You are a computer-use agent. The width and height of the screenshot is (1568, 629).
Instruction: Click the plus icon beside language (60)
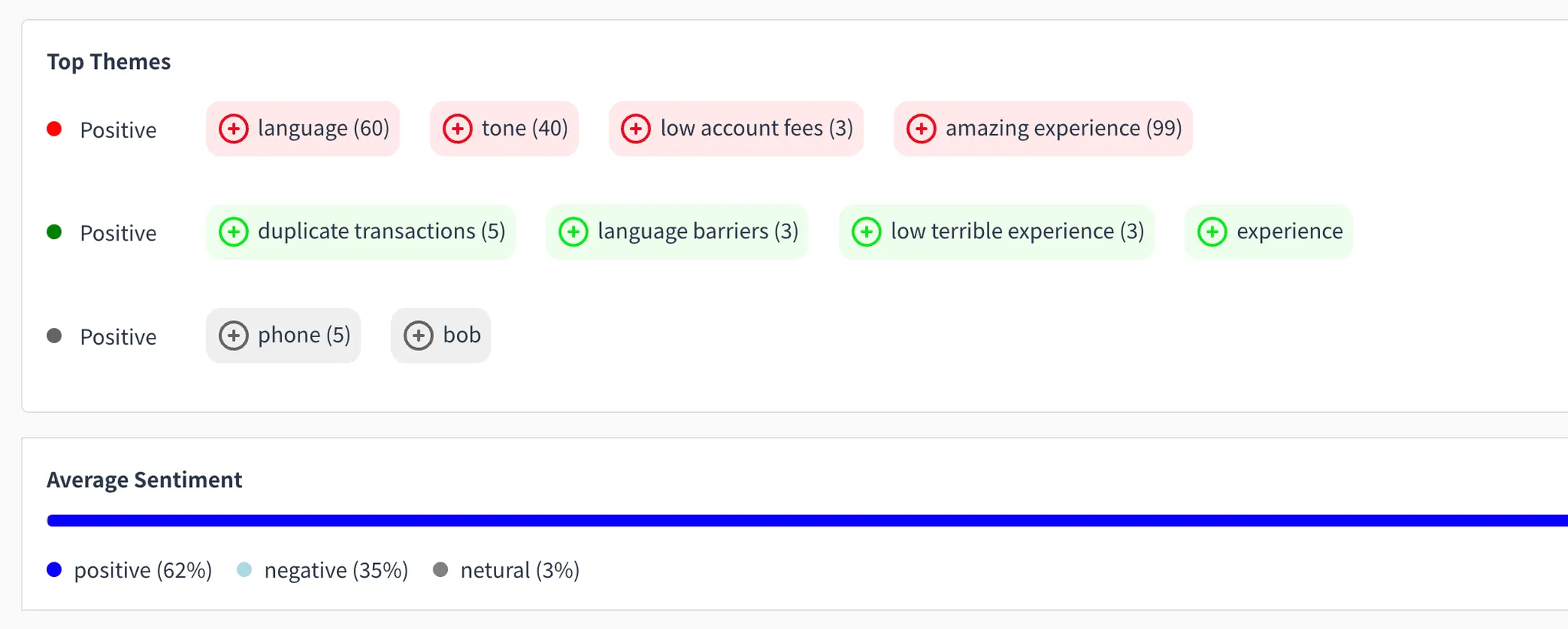pos(234,129)
